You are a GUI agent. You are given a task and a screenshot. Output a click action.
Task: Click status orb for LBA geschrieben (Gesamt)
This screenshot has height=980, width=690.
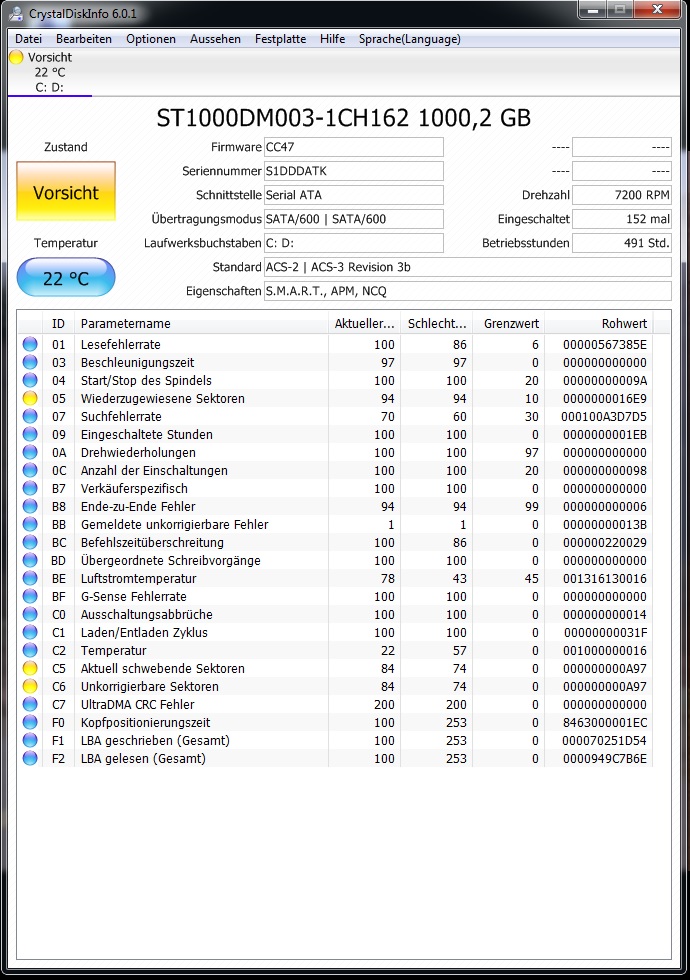[x=29, y=740]
